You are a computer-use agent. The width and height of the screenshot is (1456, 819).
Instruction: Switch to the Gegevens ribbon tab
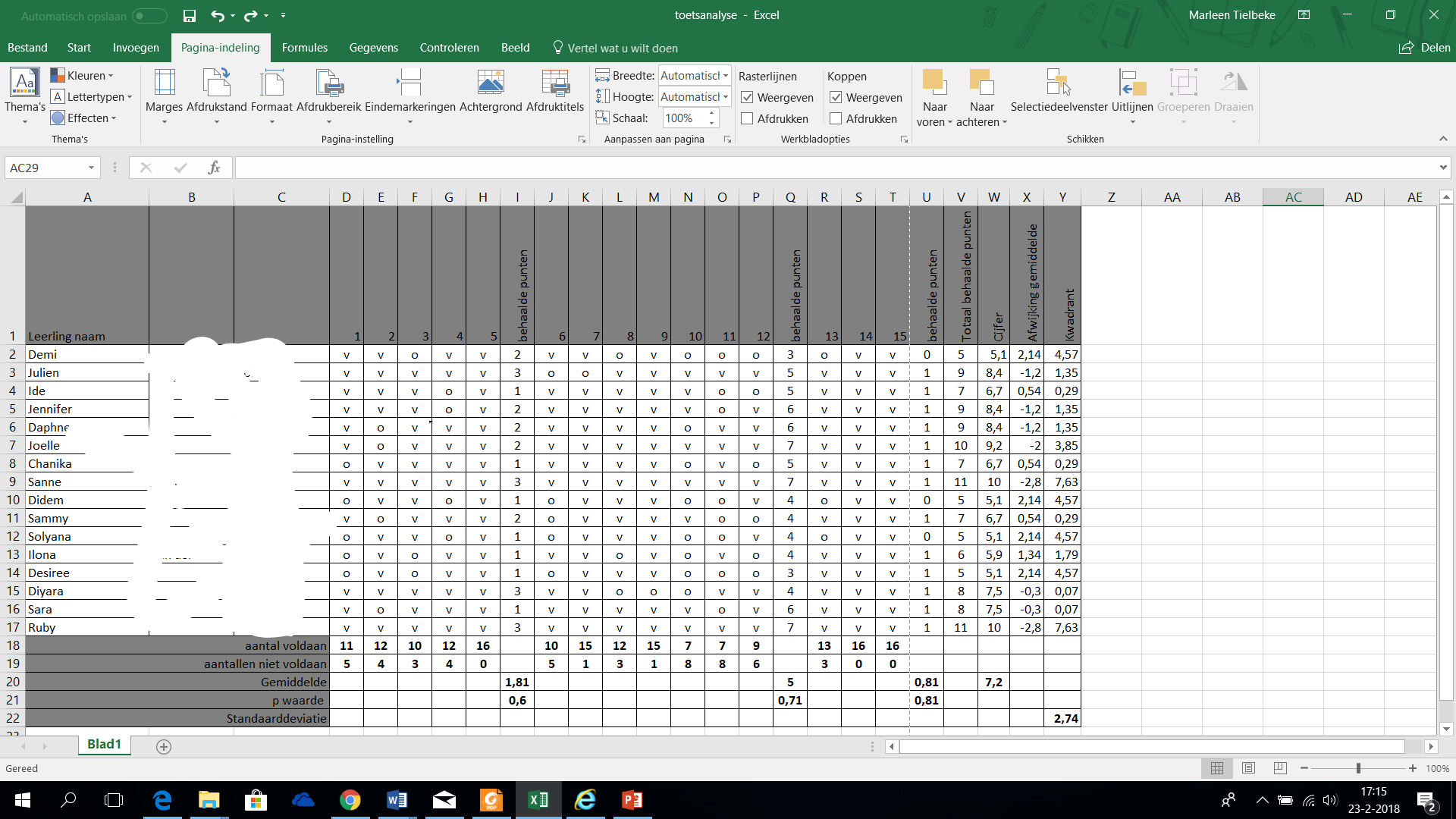point(373,48)
